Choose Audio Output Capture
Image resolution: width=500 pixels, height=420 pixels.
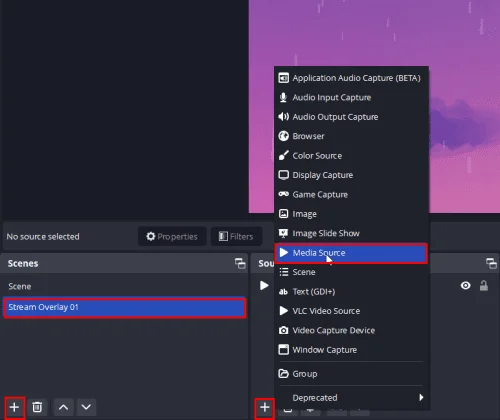351,117
